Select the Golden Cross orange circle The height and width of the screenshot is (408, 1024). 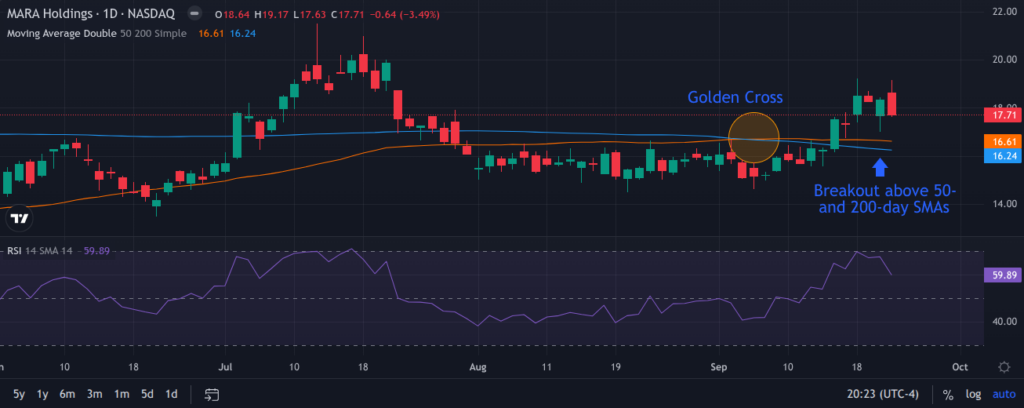pos(754,137)
